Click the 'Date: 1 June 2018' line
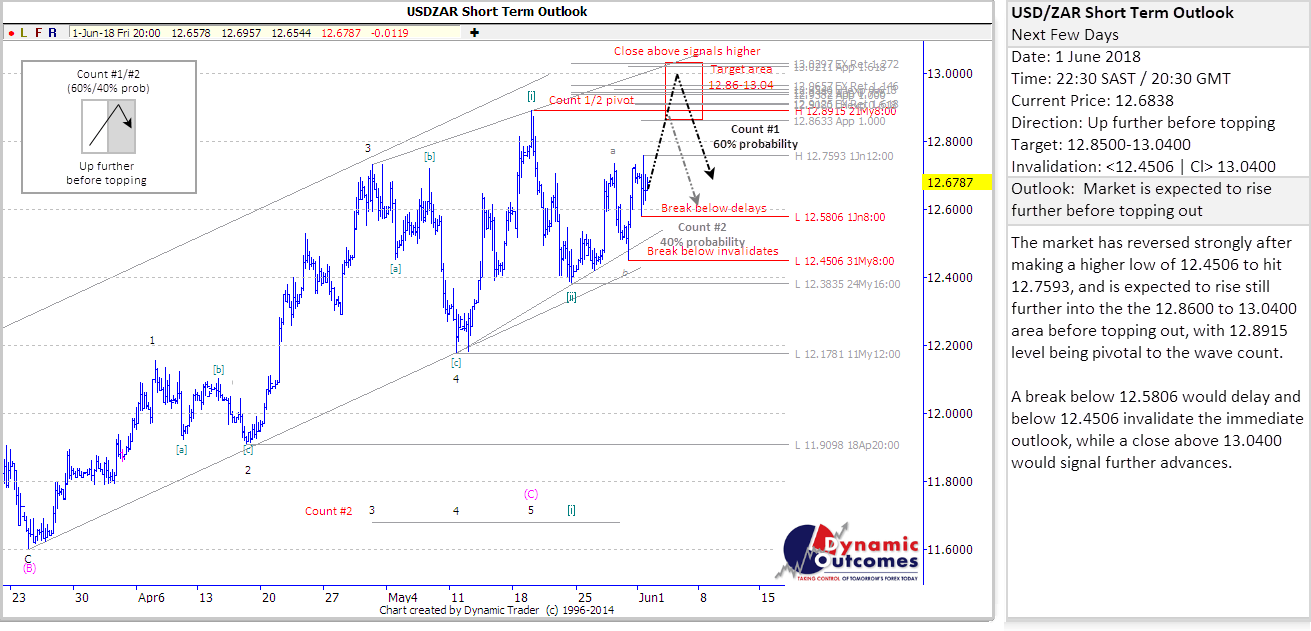The width and height of the screenshot is (1311, 631). click(1076, 57)
